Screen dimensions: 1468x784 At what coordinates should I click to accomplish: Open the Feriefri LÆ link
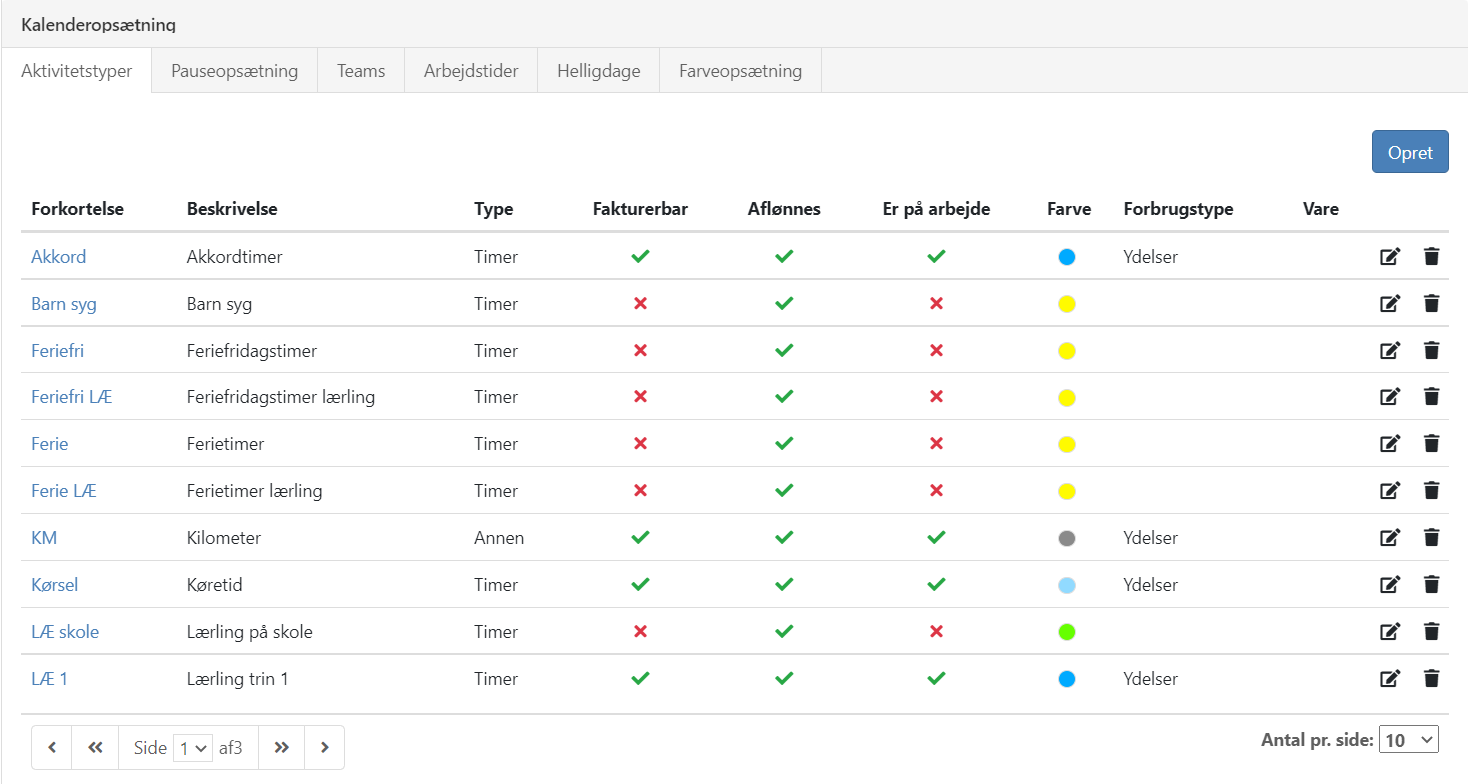tap(72, 397)
